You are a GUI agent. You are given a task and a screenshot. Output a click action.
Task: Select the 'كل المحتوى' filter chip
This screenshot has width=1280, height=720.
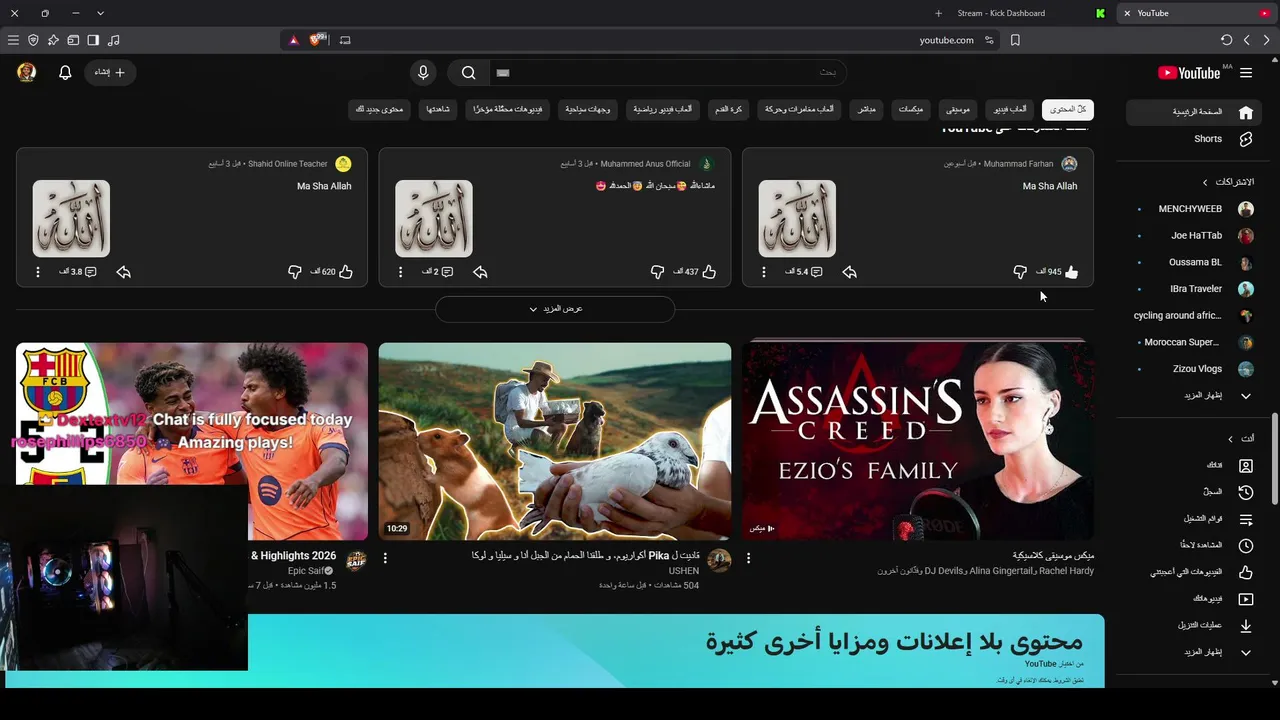pos(1068,109)
